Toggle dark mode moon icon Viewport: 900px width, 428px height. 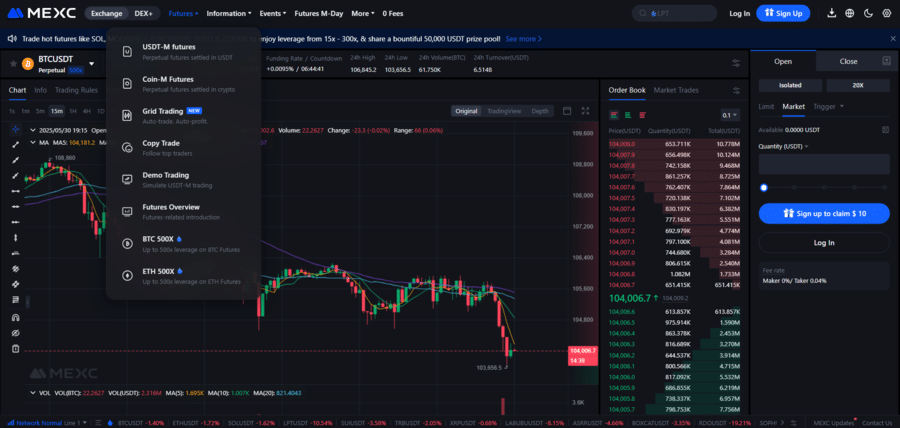868,13
